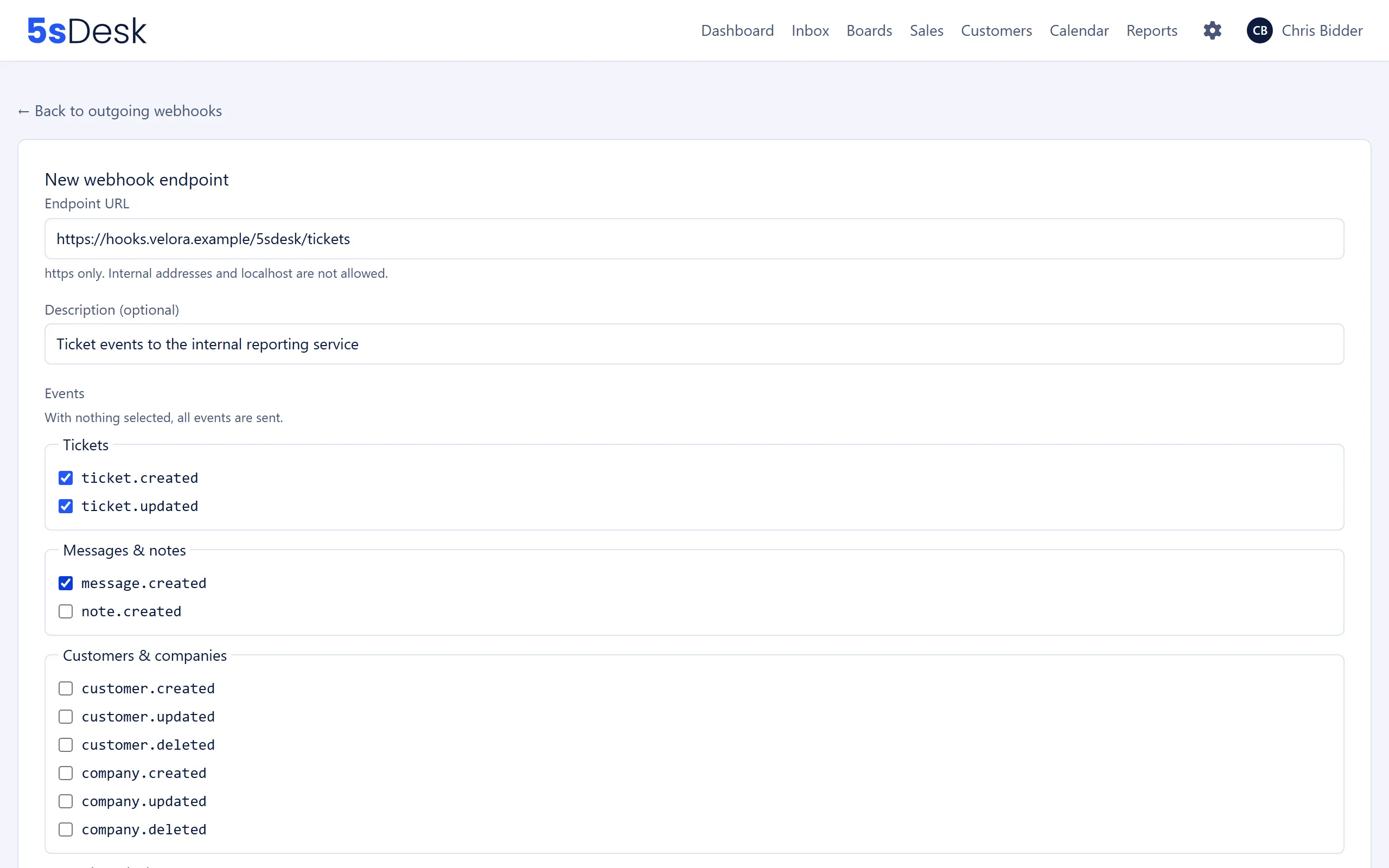
Task: Click the 'Tickets' group legend
Action: pyautogui.click(x=86, y=445)
